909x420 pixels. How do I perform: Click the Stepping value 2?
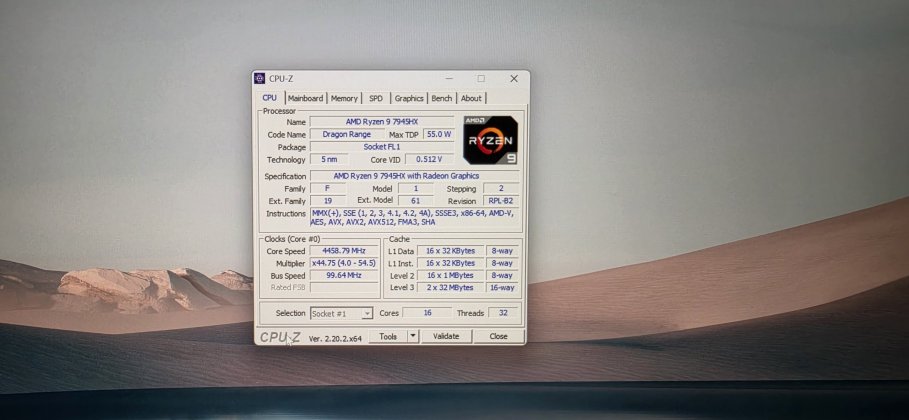coord(501,189)
